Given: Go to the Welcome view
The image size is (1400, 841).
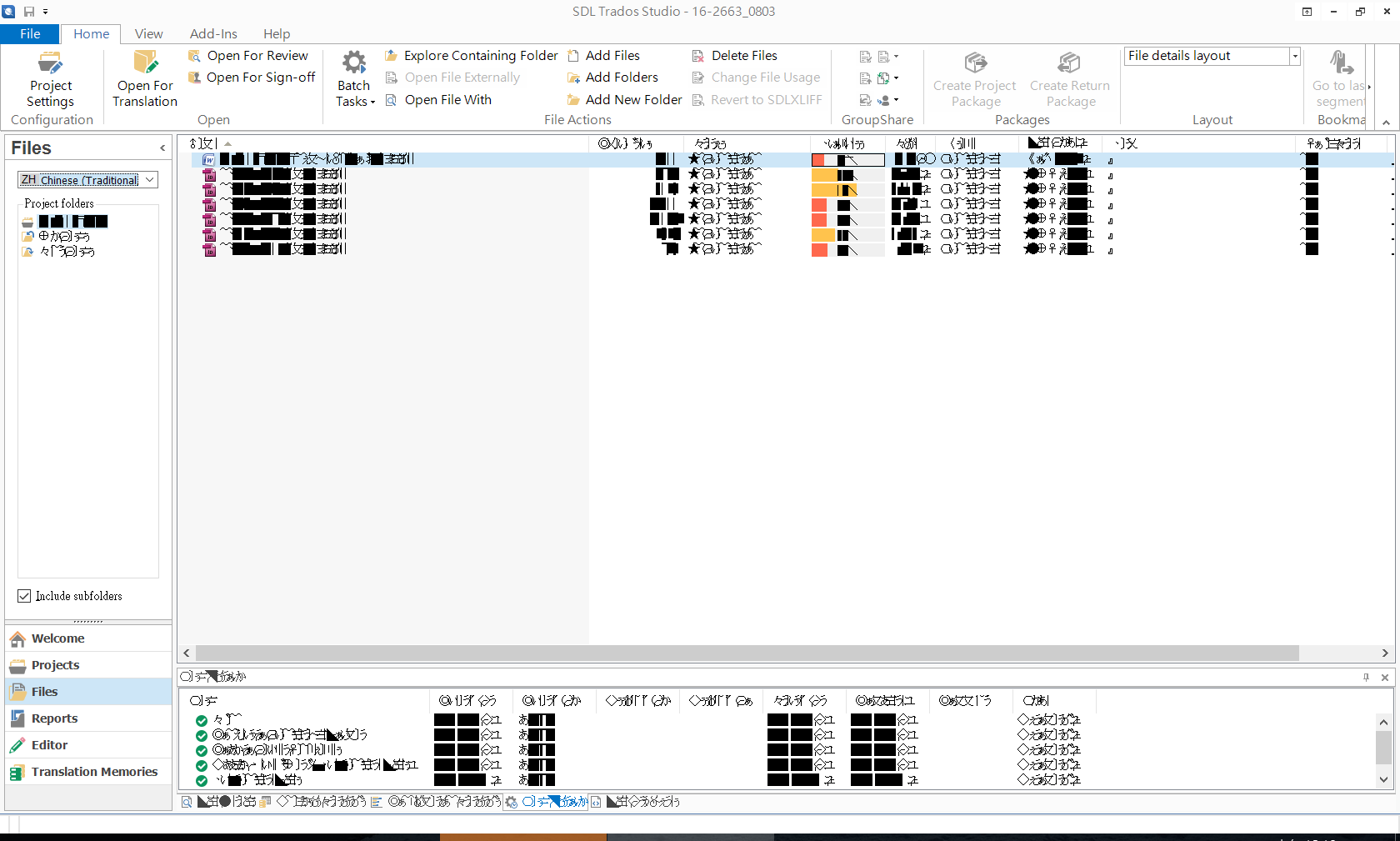Looking at the screenshot, I should [88, 638].
